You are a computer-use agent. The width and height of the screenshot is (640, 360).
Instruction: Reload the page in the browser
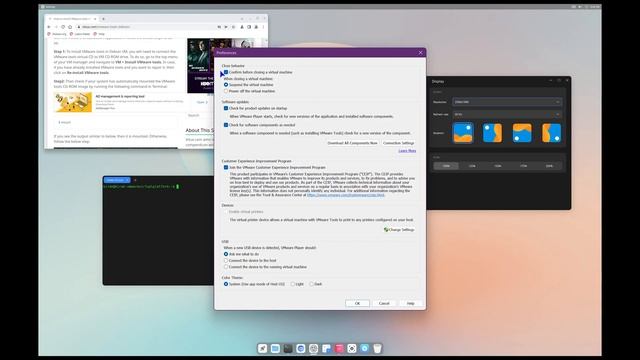pos(63,27)
